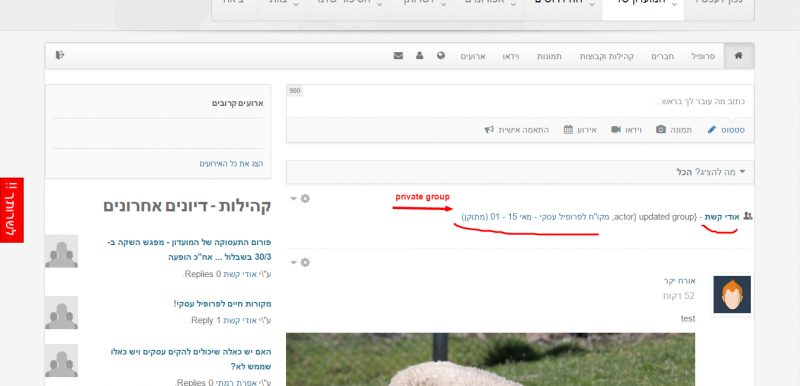Click group avatar beside פורום התעסוקה discussion
Screen dimensions: 800x386
[x=61, y=251]
